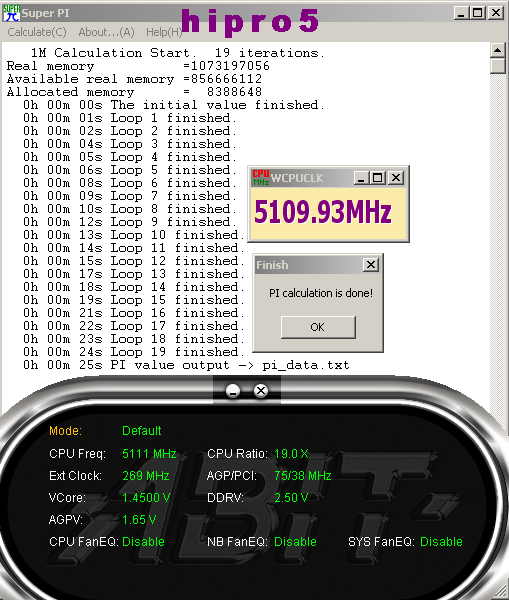Open the About...(A) menu

pyautogui.click(x=106, y=32)
